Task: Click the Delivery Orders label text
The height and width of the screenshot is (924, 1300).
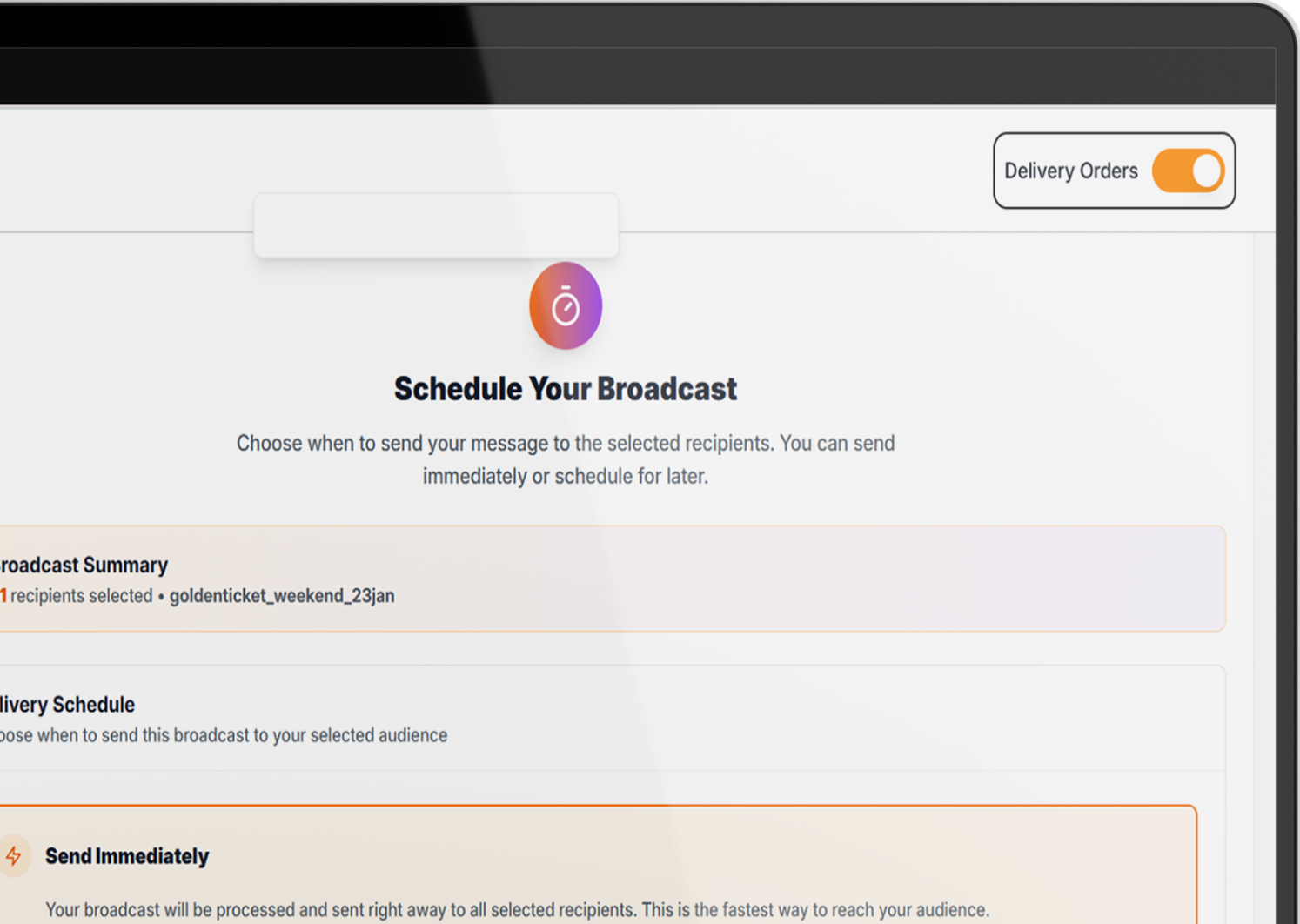Action: pos(1070,171)
